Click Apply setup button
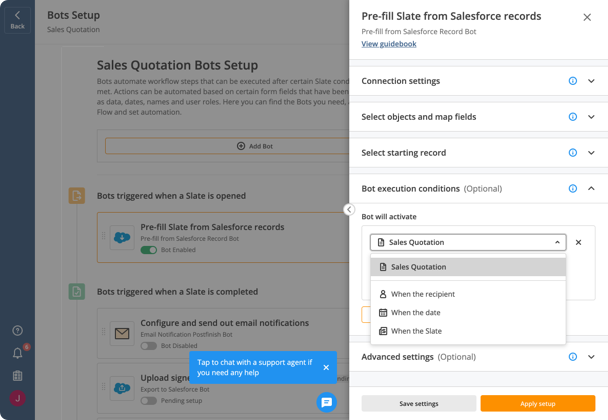 [538, 403]
